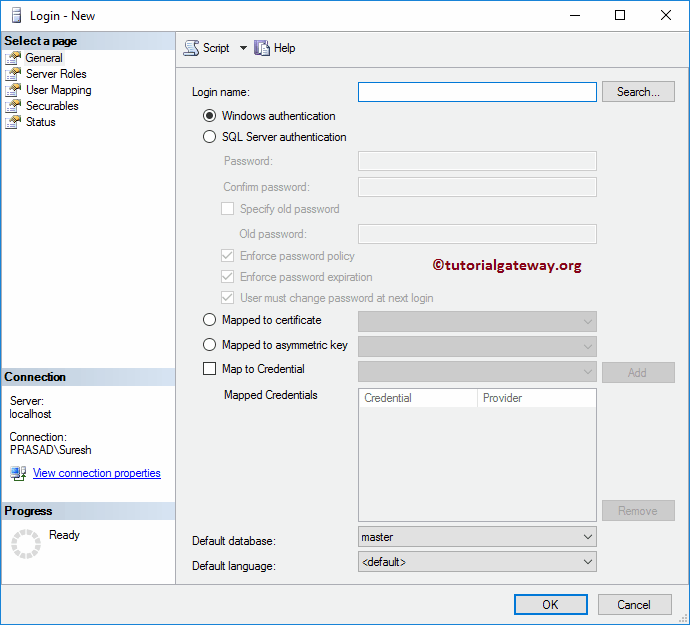Click the Search... button
The height and width of the screenshot is (625, 690).
coord(638,92)
